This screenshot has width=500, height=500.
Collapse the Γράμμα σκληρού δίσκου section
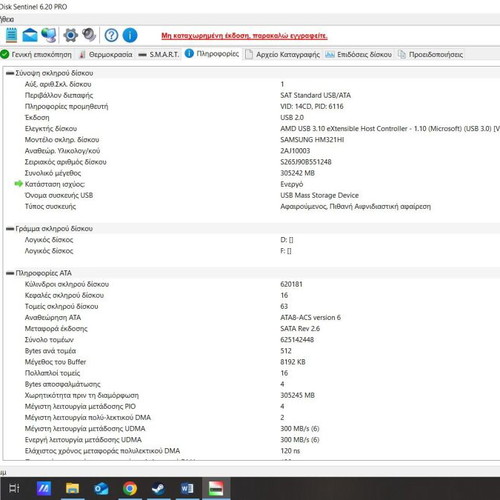point(10,229)
